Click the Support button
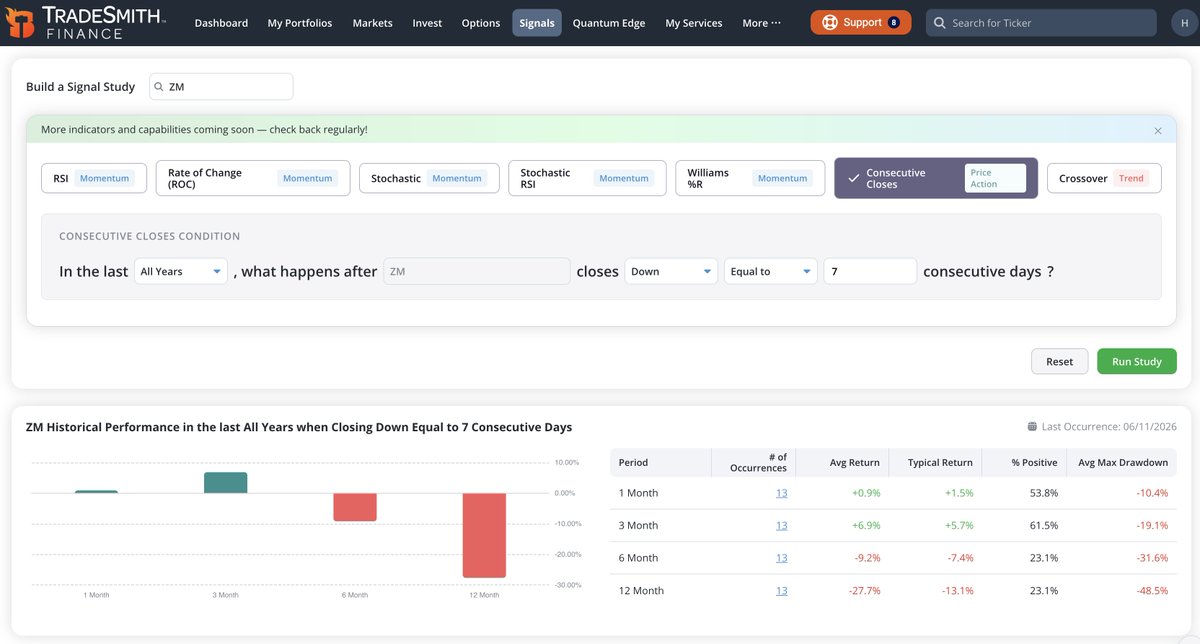1200x644 pixels. pos(861,22)
